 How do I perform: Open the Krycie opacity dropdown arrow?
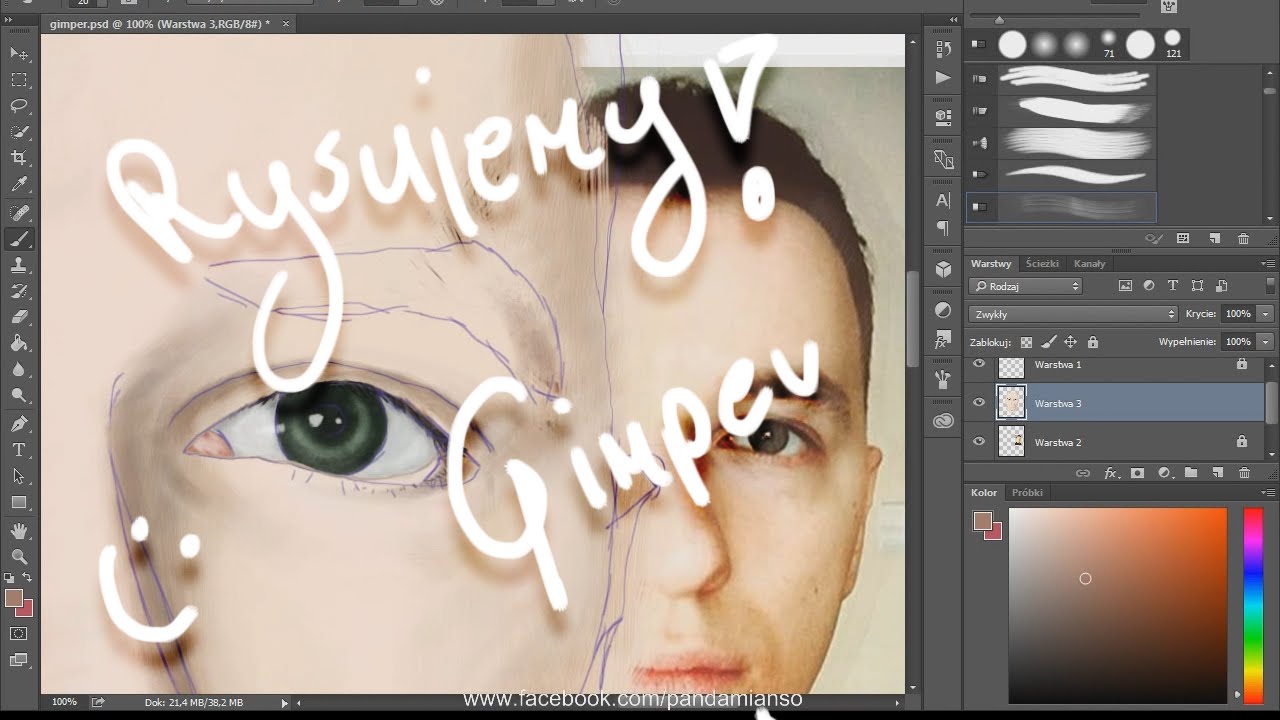pyautogui.click(x=1266, y=314)
